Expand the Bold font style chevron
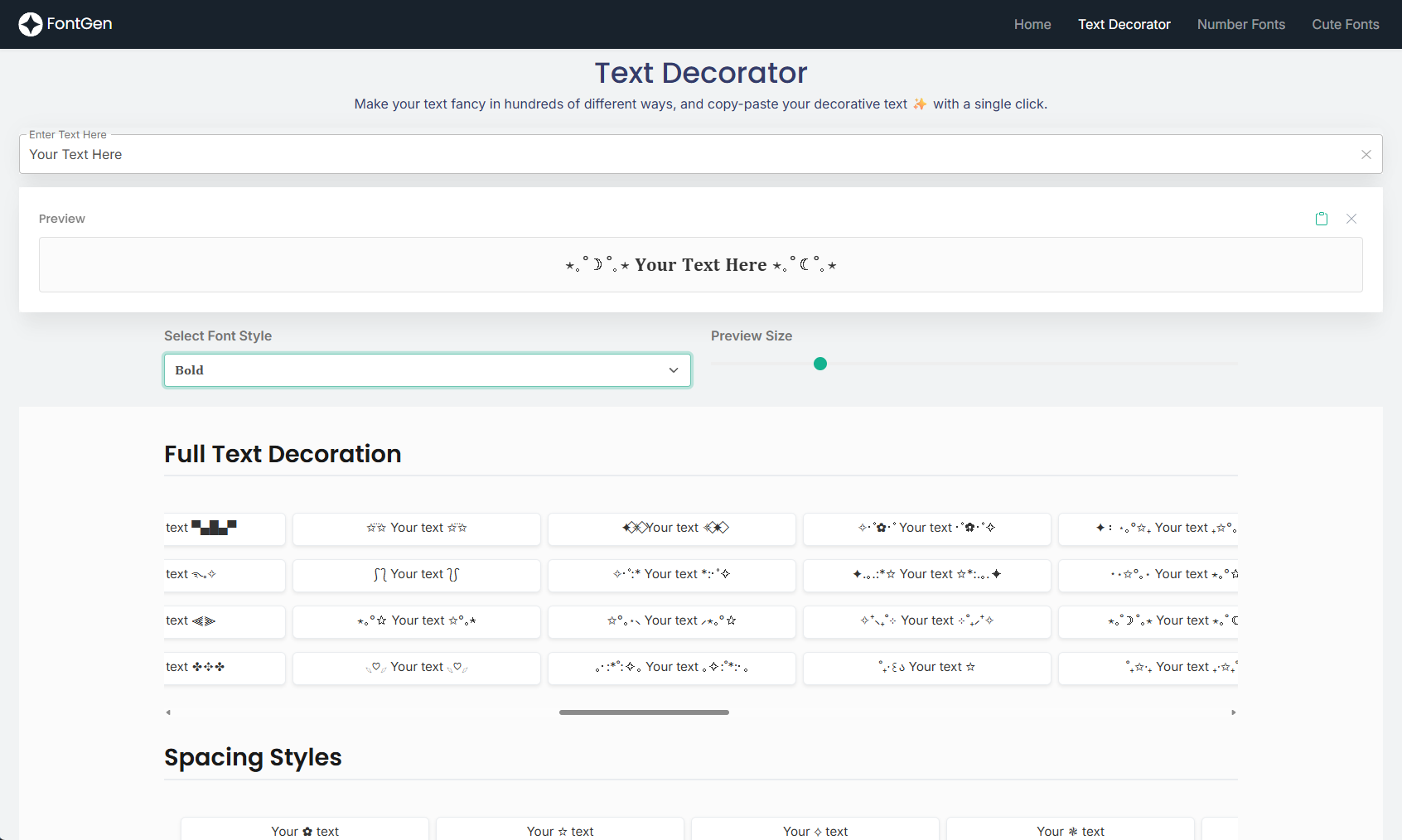Viewport: 1402px width, 840px height. (673, 370)
